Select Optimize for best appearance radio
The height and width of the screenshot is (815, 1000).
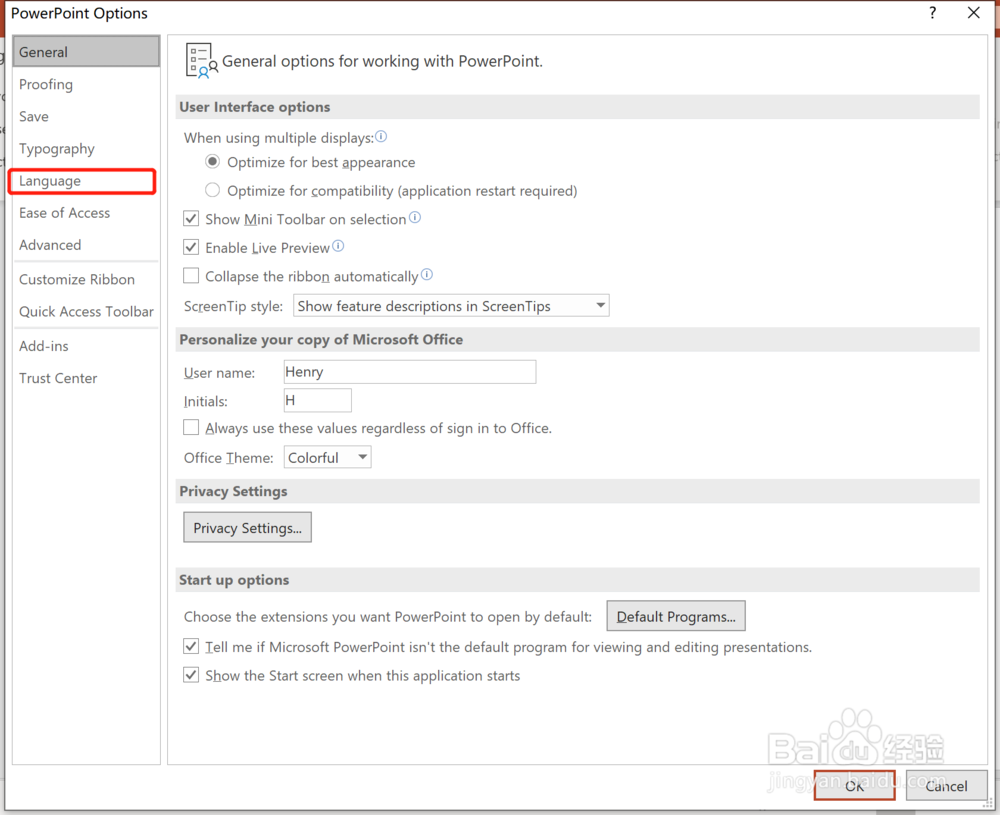tap(212, 162)
